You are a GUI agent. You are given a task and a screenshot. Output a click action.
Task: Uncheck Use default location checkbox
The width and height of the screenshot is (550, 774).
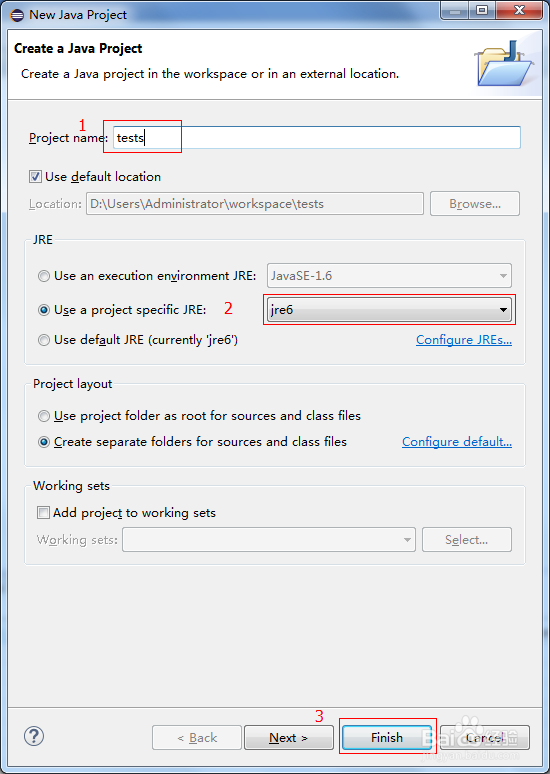click(35, 177)
